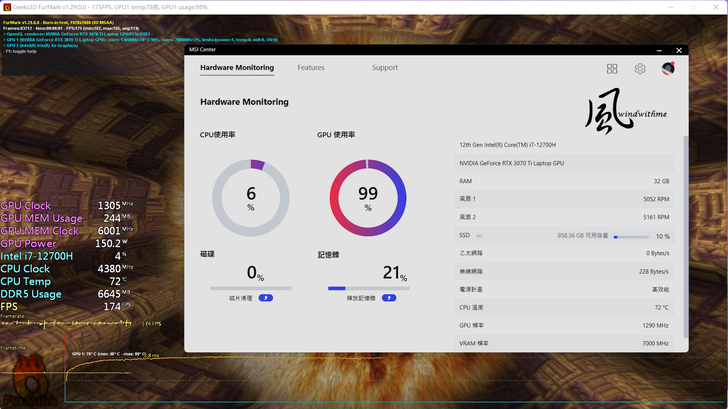Select the 5052 RPM fan 1 value
The width and height of the screenshot is (728, 409).
pos(656,199)
